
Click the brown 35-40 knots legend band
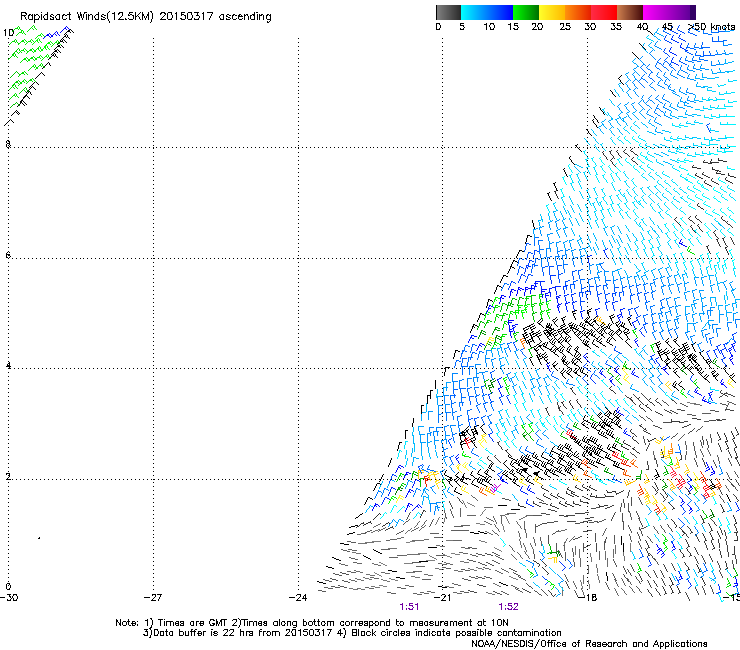[x=630, y=12]
